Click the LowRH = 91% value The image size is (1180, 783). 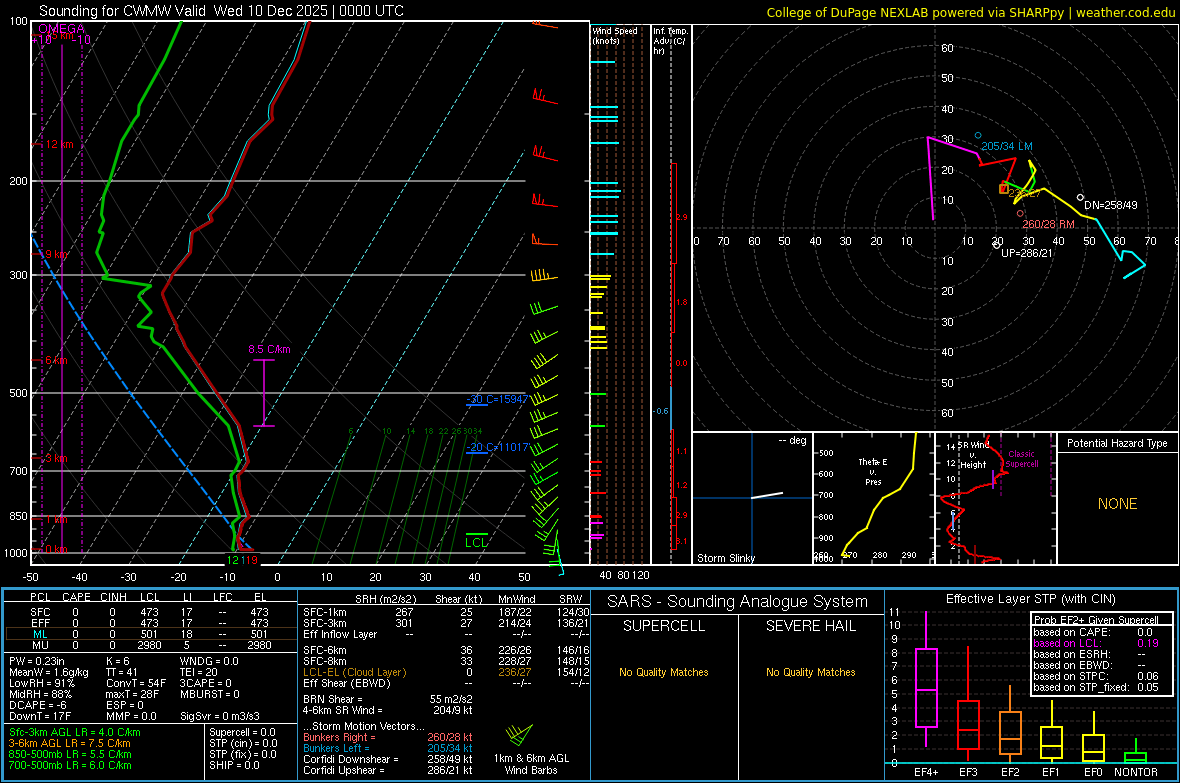click(x=42, y=683)
